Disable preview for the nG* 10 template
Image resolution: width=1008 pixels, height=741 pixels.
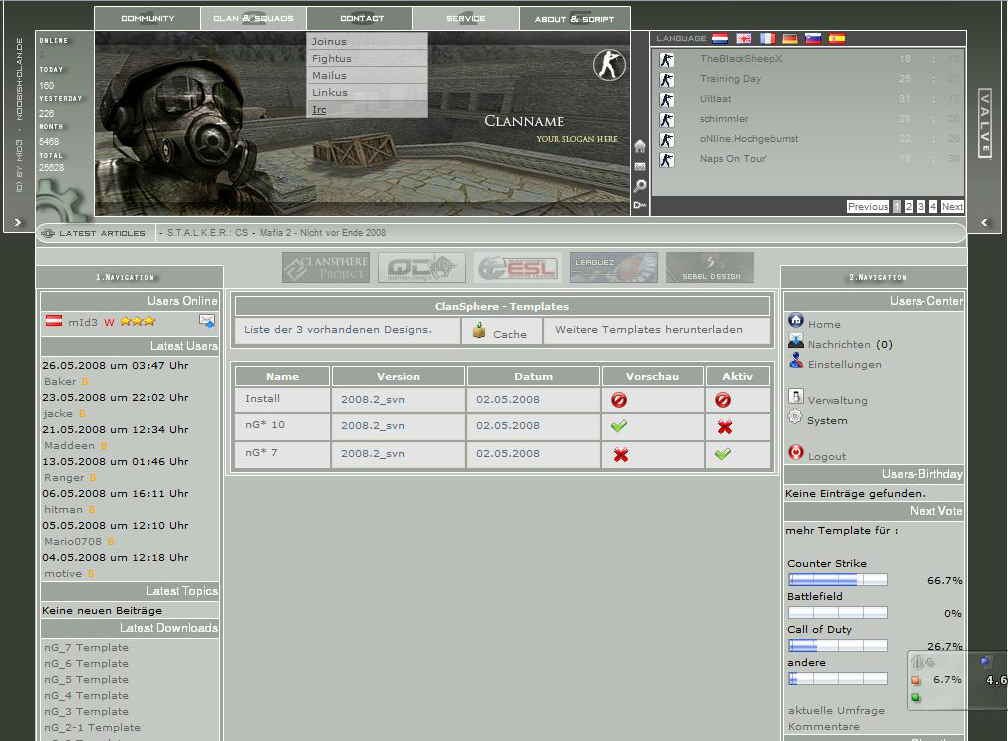[619, 425]
